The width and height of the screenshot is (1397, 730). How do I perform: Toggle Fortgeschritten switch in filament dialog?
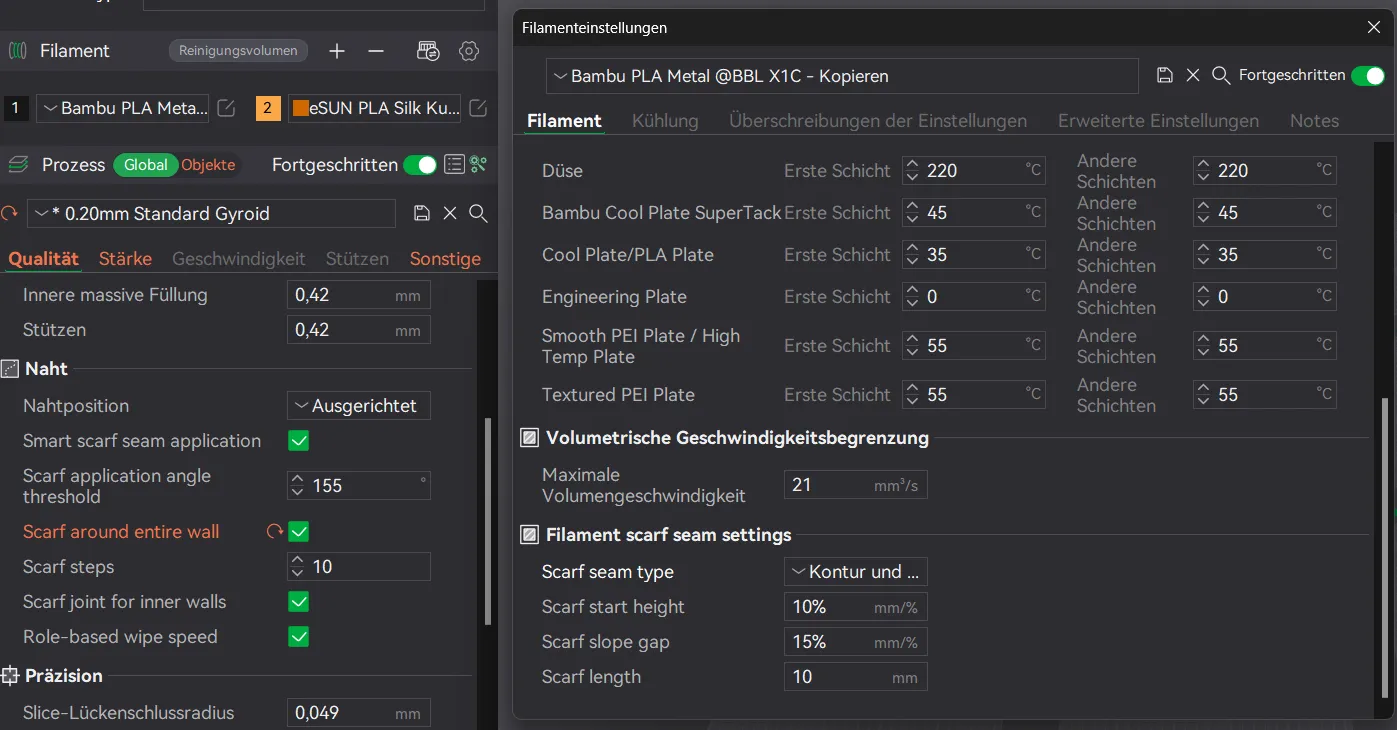point(1368,76)
